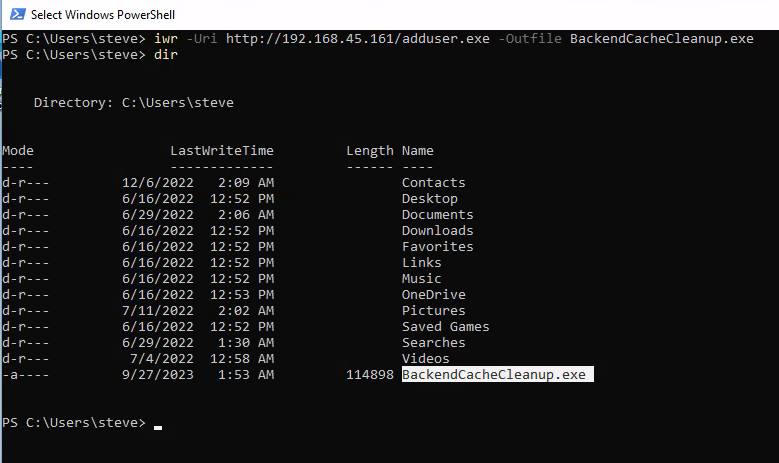Click the 'Length' column header
This screenshot has width=779, height=463.
tap(370, 151)
